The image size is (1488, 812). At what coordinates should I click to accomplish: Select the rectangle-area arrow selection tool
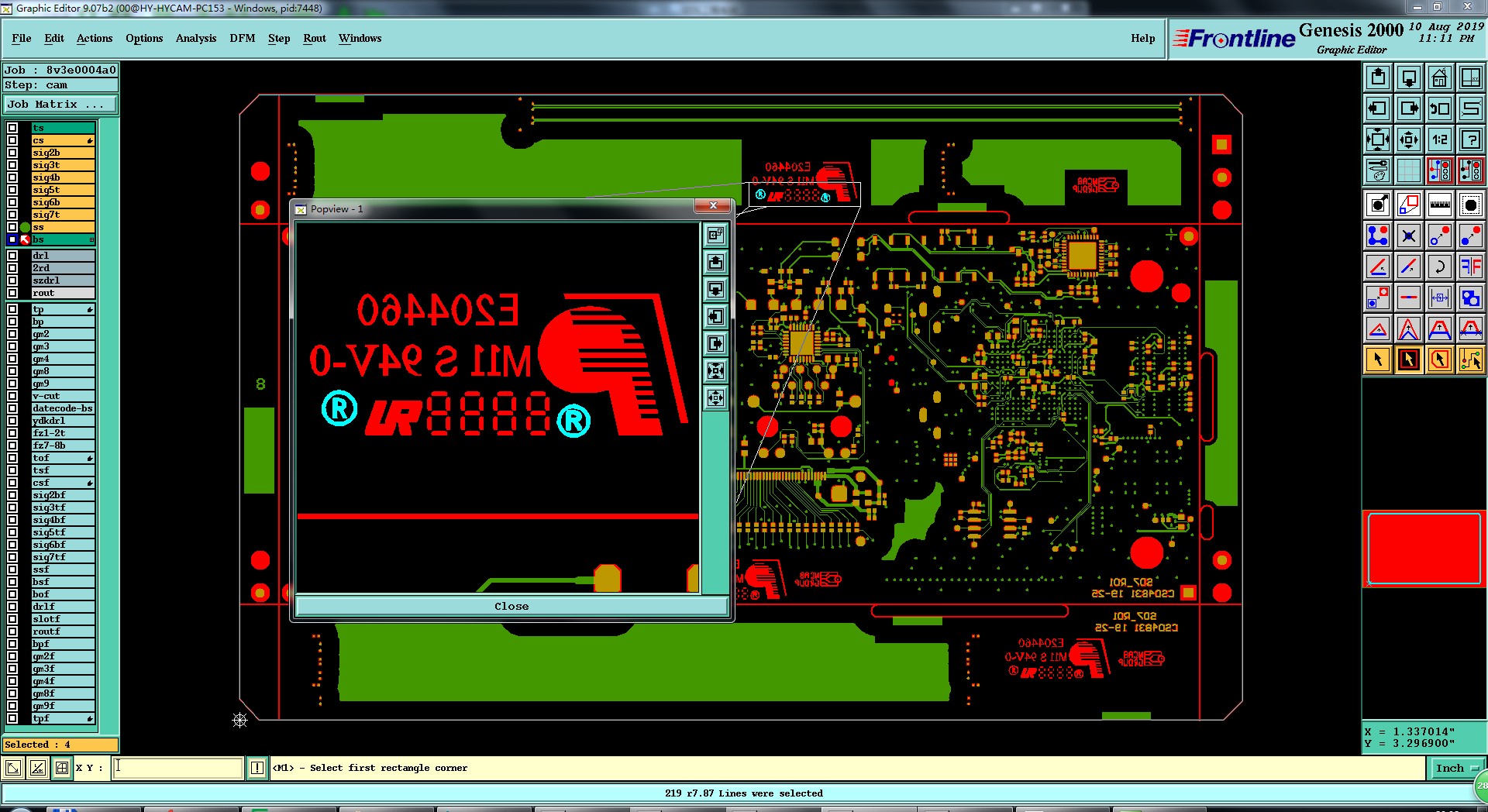coord(1409,360)
